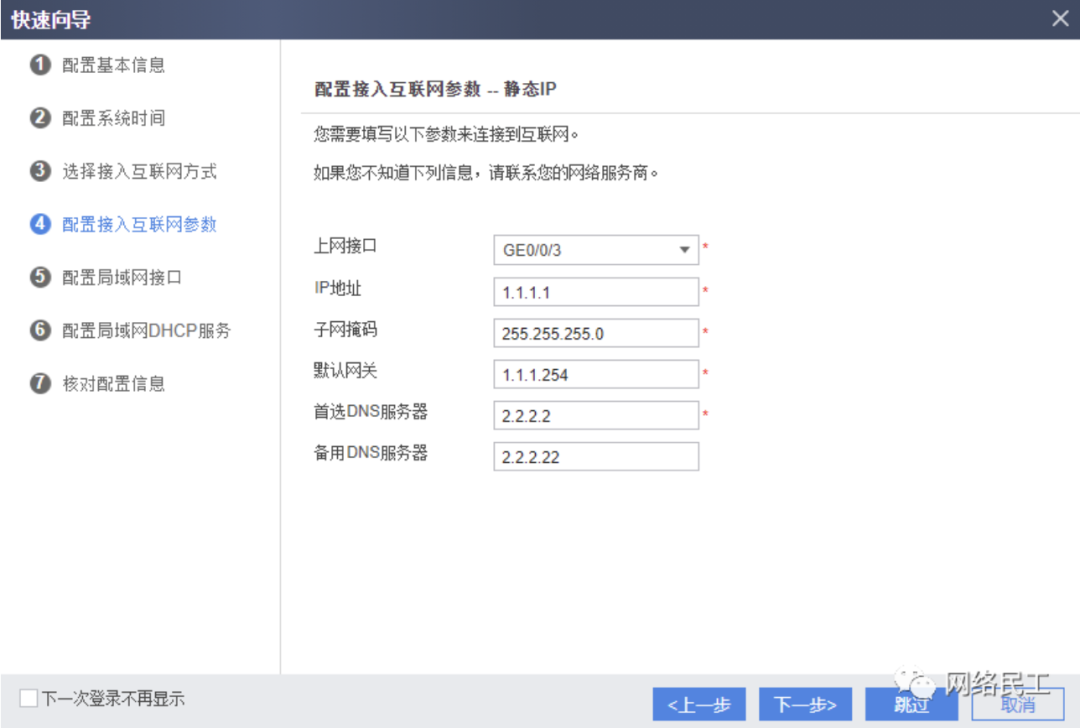Click the 配置接入互联网参数 -- 静态IP heading
This screenshot has width=1080, height=728.
click(435, 89)
